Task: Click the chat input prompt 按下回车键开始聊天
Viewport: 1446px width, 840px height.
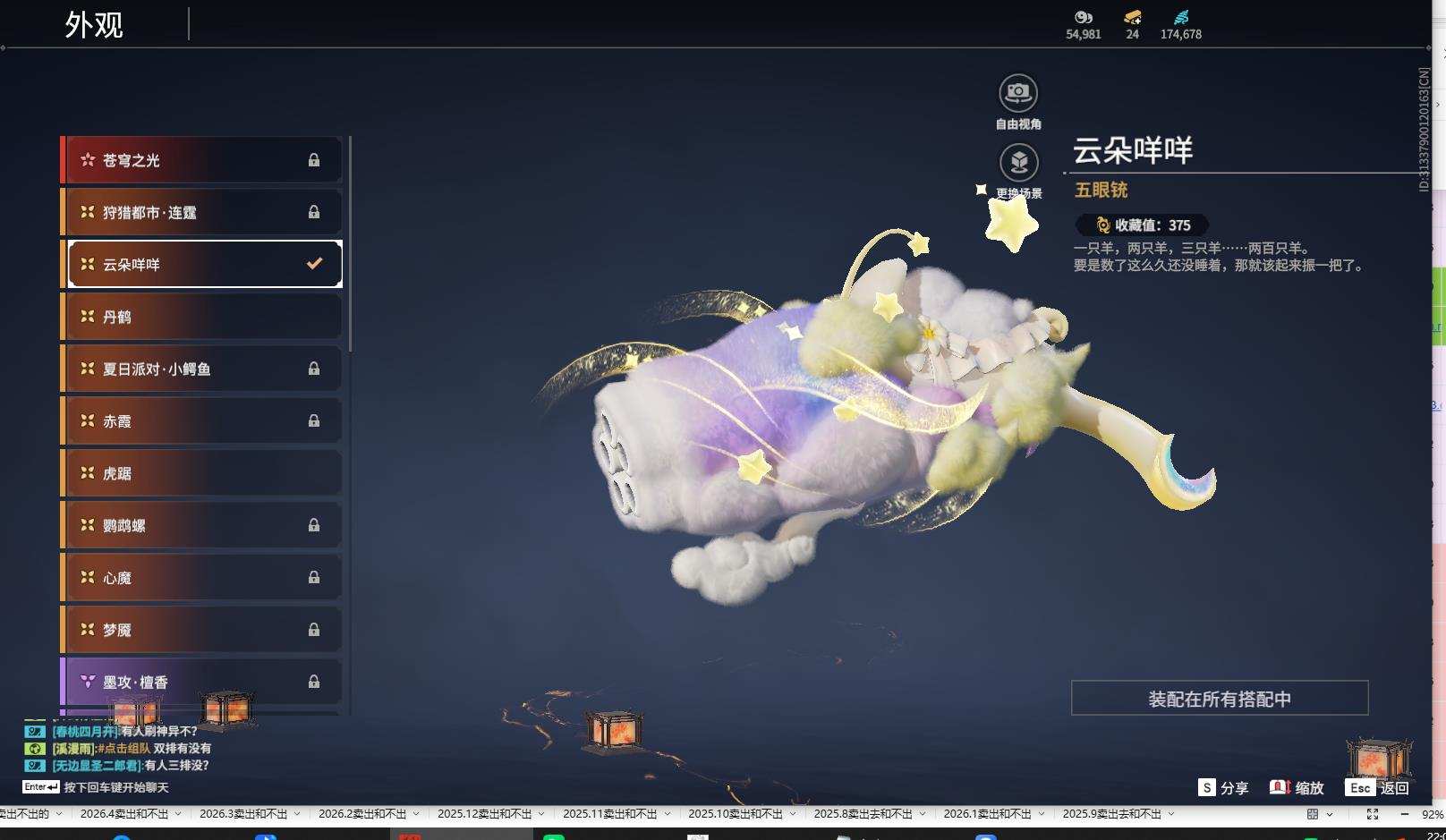Action: [116, 787]
